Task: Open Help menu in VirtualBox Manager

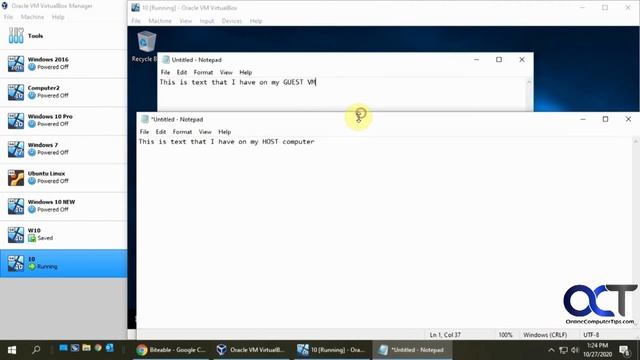Action: point(58,17)
